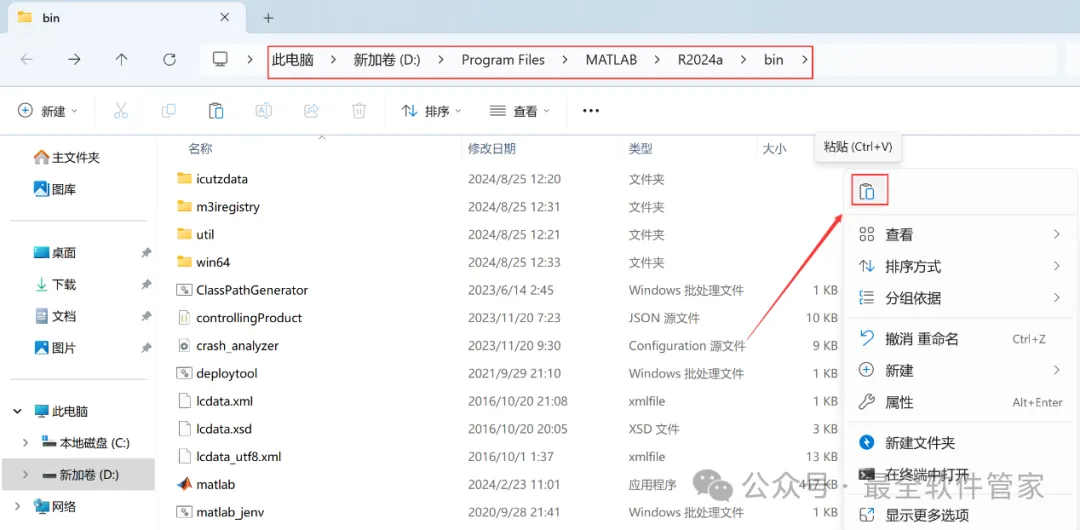The width and height of the screenshot is (1080, 530).
Task: Open the 查看 view dropdown in toolbar
Action: click(519, 111)
